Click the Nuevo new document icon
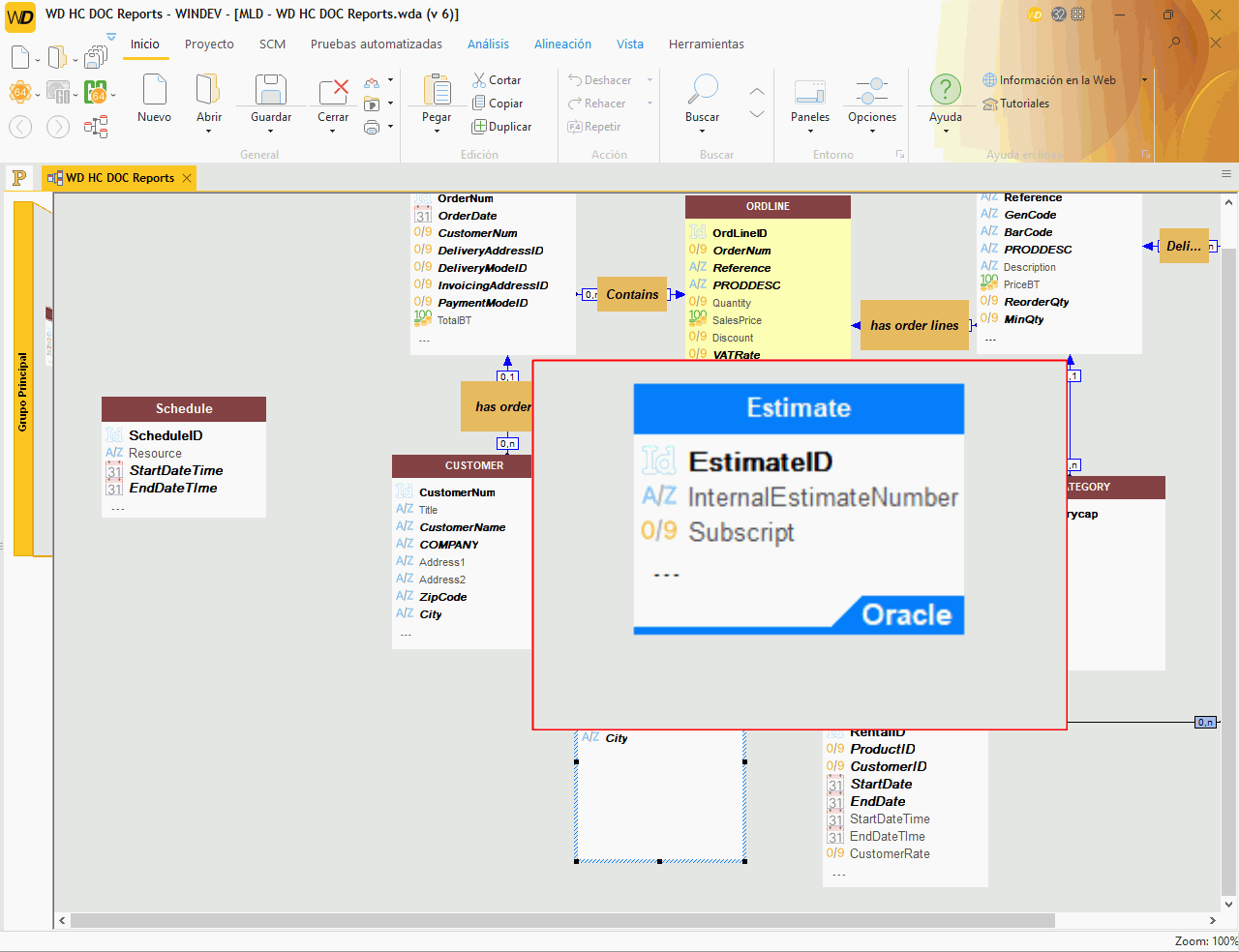Image resolution: width=1239 pixels, height=952 pixels. click(154, 89)
